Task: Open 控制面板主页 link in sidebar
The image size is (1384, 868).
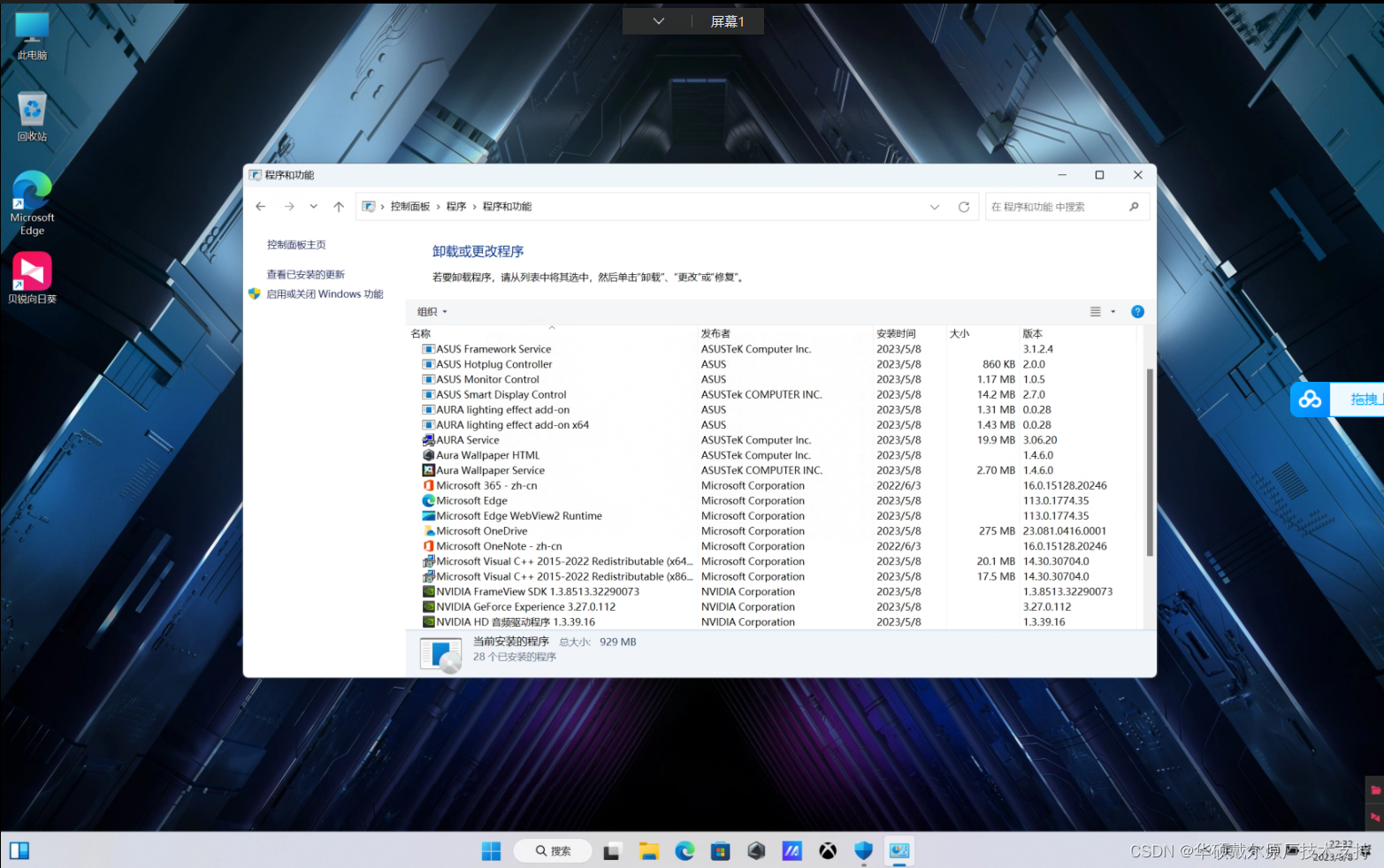Action: (x=296, y=245)
